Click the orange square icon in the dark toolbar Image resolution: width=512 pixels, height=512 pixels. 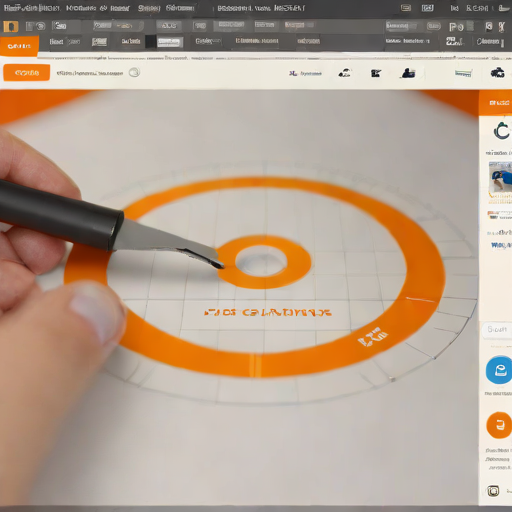[11, 27]
